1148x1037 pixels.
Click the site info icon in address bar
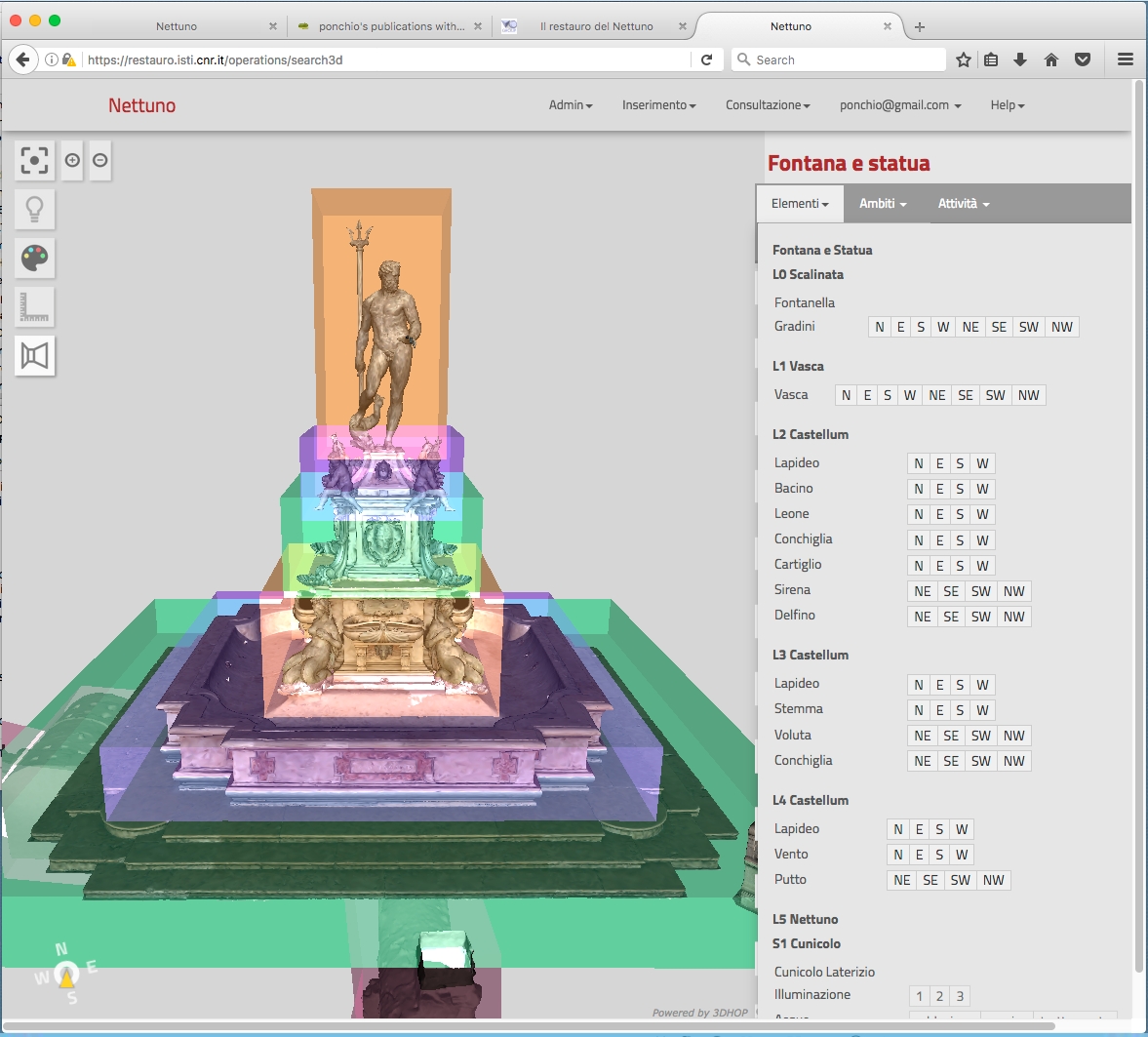coord(52,60)
